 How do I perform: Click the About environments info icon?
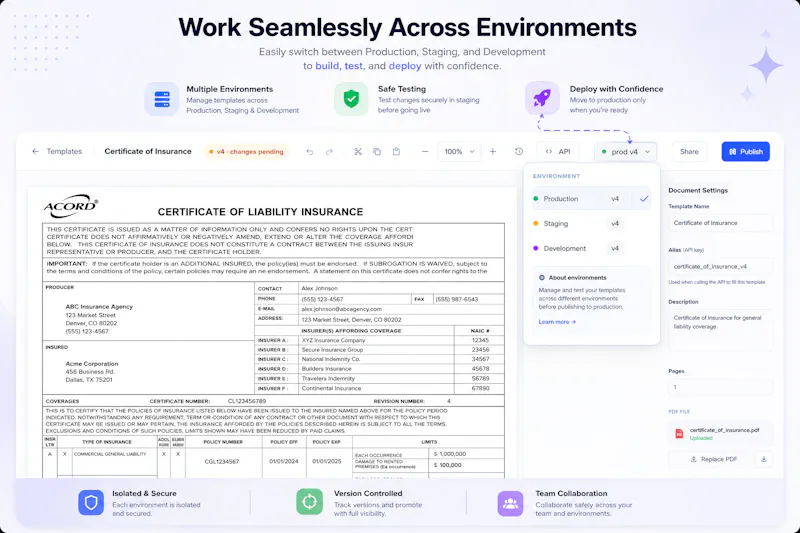click(542, 277)
